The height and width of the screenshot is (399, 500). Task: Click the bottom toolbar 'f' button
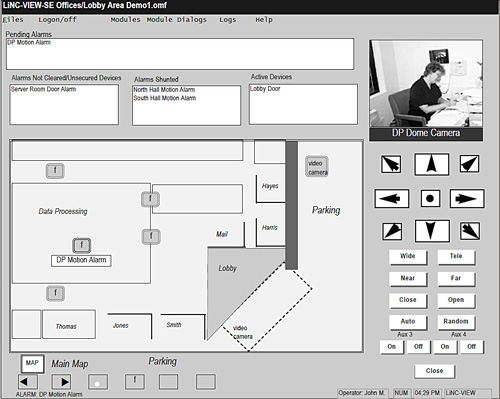click(135, 382)
